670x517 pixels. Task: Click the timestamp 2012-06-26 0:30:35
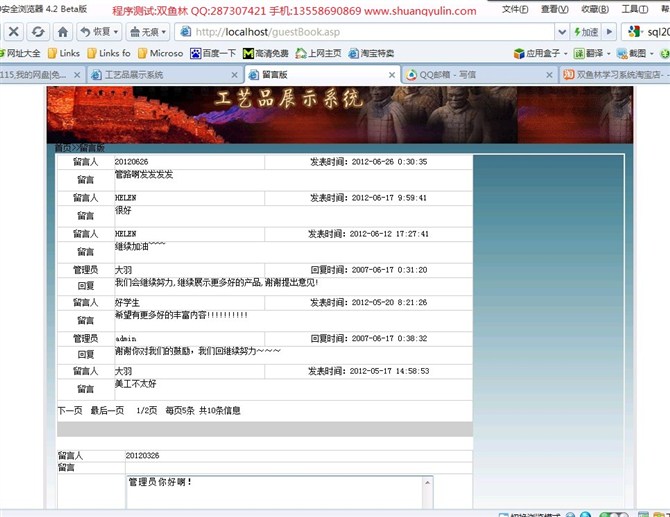pos(389,162)
